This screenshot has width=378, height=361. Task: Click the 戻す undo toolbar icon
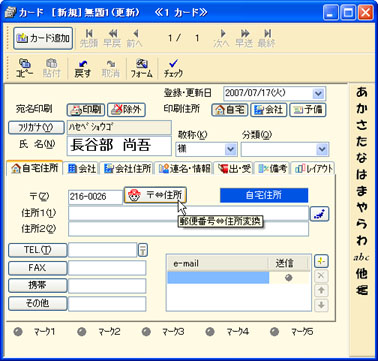[x=82, y=68]
